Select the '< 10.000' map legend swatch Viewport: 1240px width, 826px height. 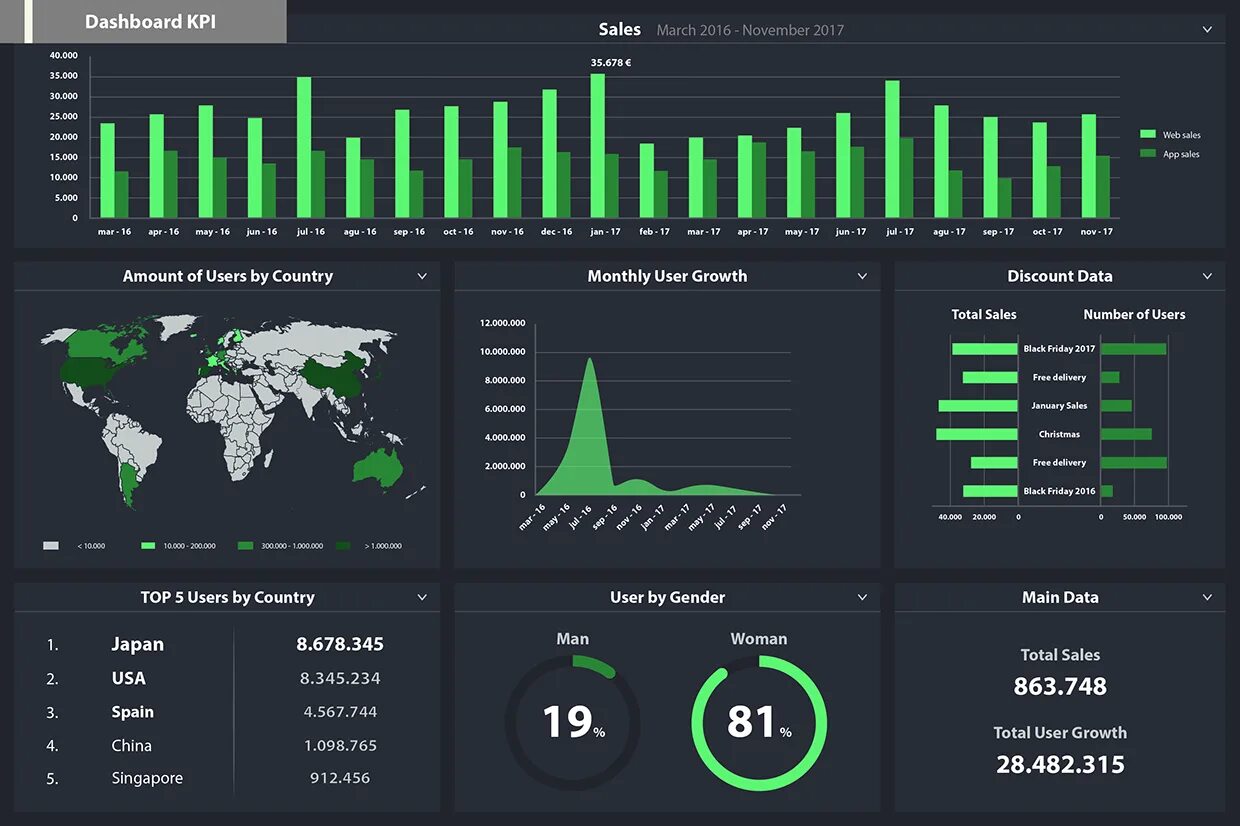coord(50,545)
